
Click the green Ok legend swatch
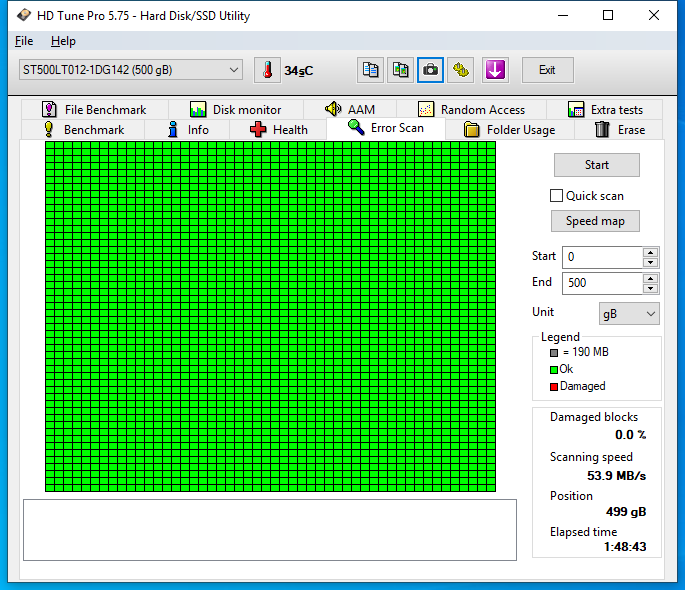point(554,369)
